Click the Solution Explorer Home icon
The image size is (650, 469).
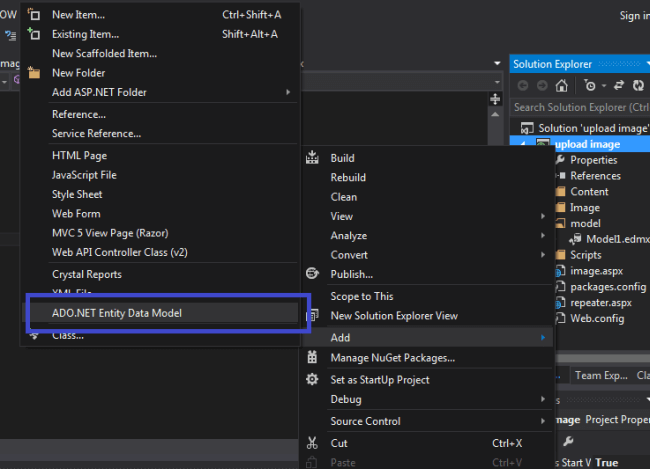click(562, 85)
